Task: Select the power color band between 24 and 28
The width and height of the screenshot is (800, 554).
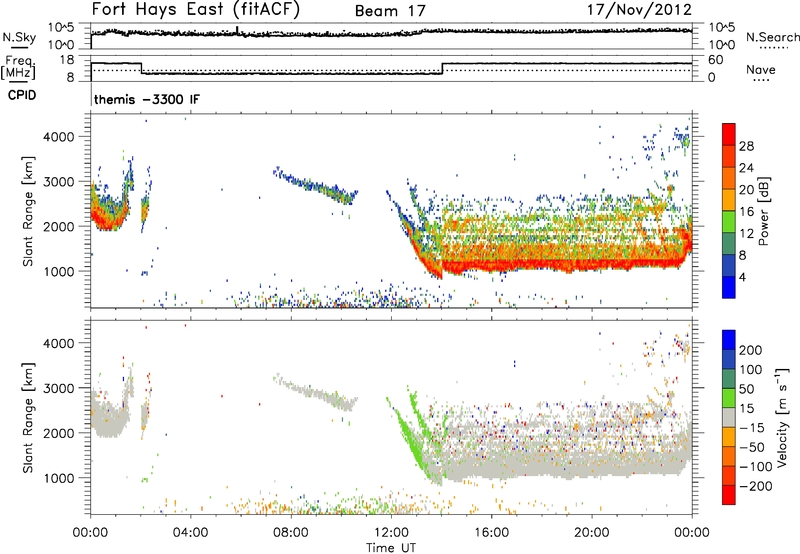Action: point(729,157)
